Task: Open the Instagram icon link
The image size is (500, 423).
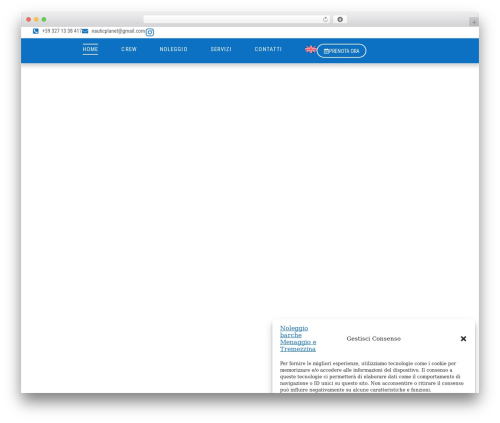Action: pos(150,32)
